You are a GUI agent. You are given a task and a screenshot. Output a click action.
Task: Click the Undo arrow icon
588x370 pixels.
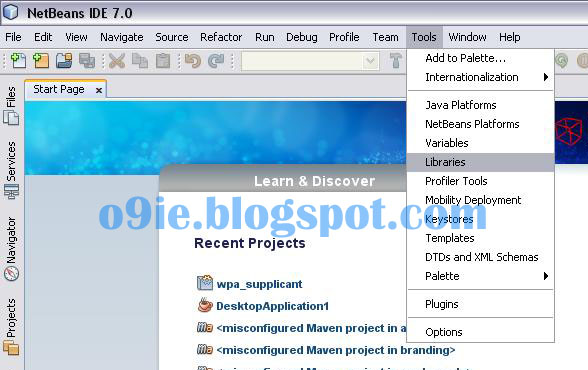193,60
